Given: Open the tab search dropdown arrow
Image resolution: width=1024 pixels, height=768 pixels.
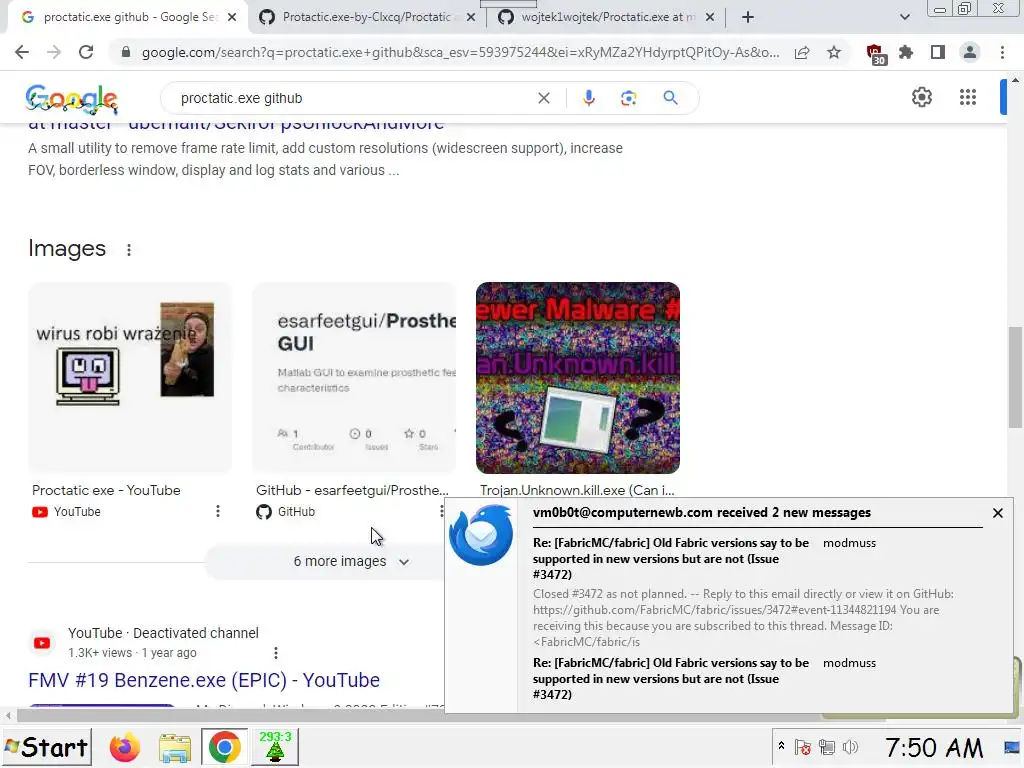Looking at the screenshot, I should pyautogui.click(x=904, y=17).
